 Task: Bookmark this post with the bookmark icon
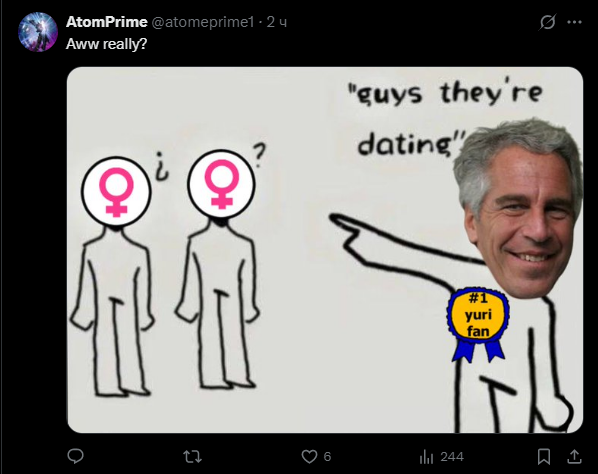tap(544, 456)
